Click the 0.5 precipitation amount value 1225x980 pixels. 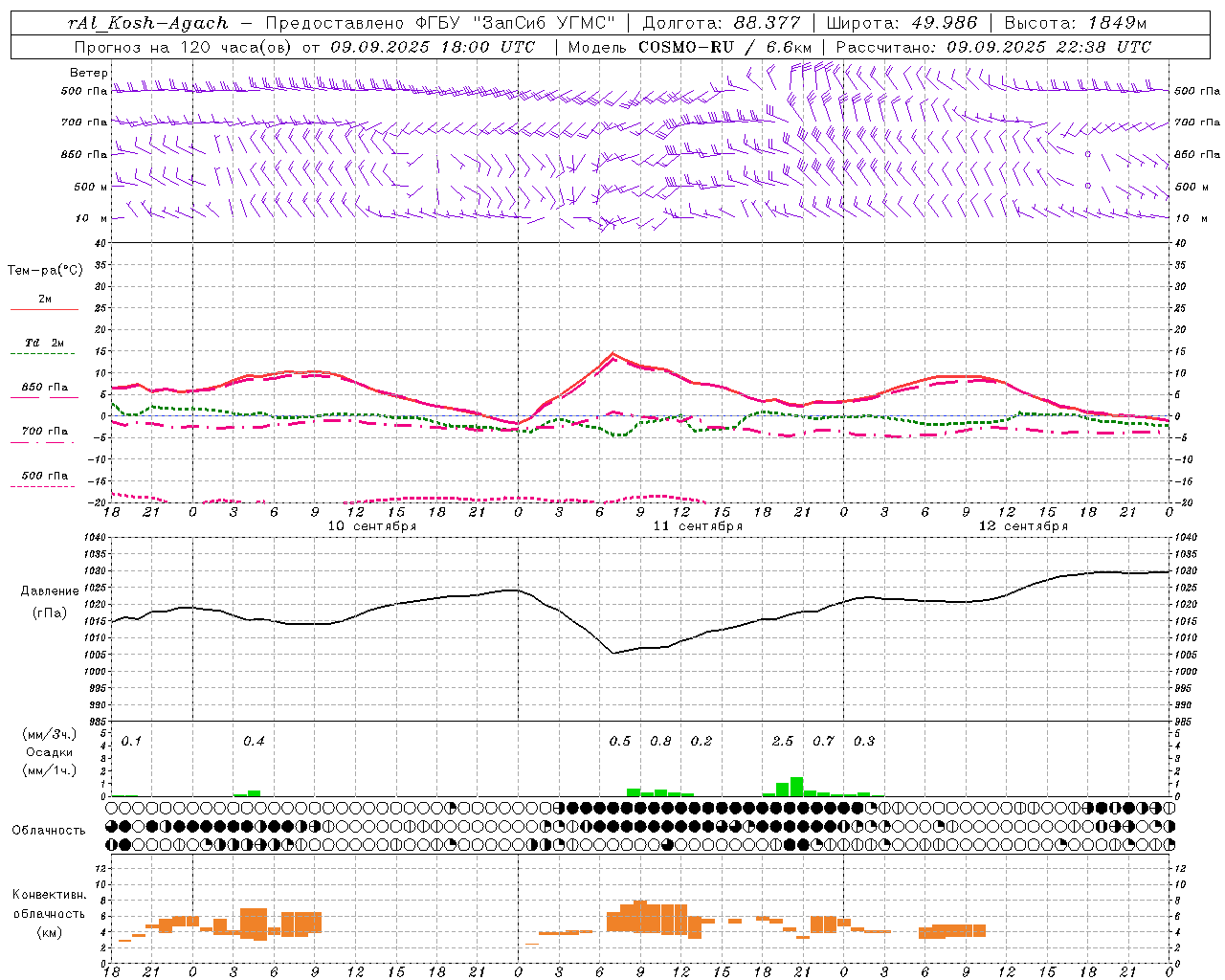click(x=620, y=742)
